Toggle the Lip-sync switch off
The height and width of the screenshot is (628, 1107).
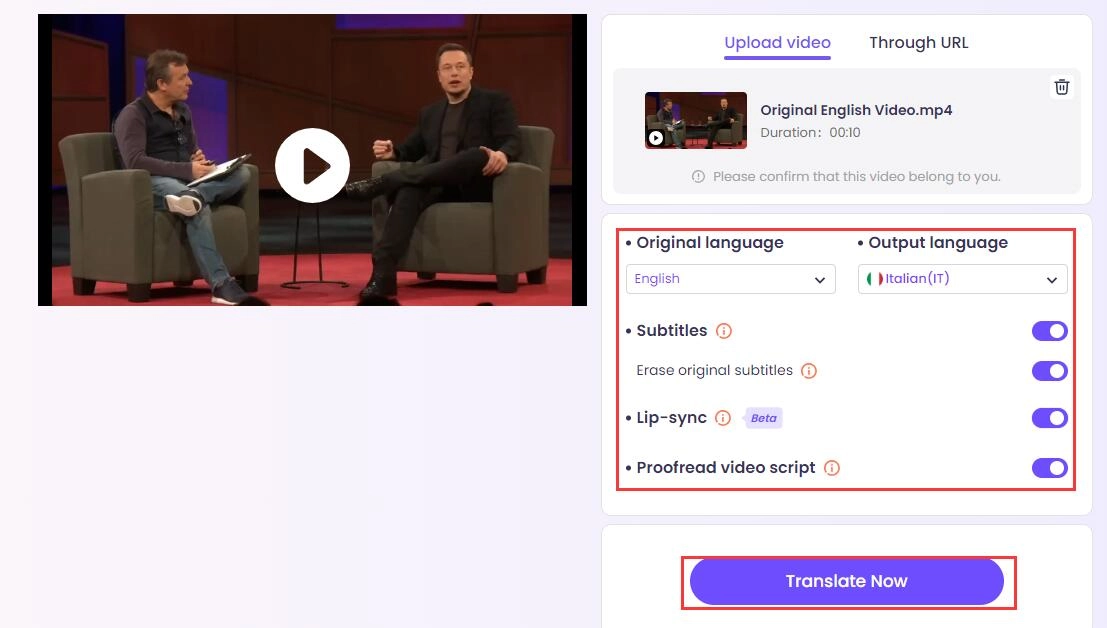coord(1049,418)
